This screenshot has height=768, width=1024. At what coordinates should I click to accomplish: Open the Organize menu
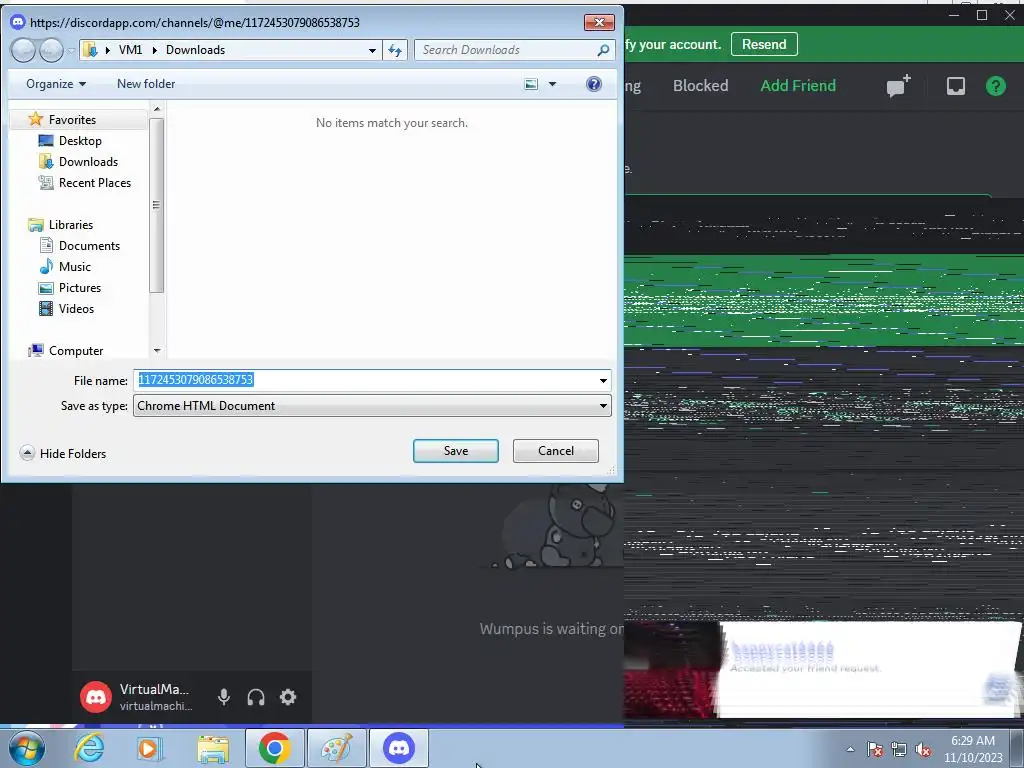click(56, 84)
